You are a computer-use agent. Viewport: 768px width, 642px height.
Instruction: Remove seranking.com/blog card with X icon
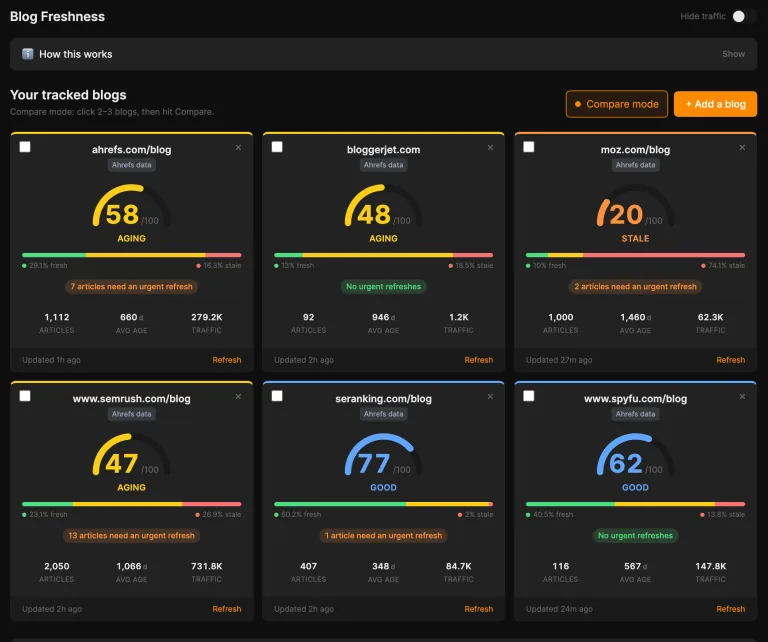490,396
